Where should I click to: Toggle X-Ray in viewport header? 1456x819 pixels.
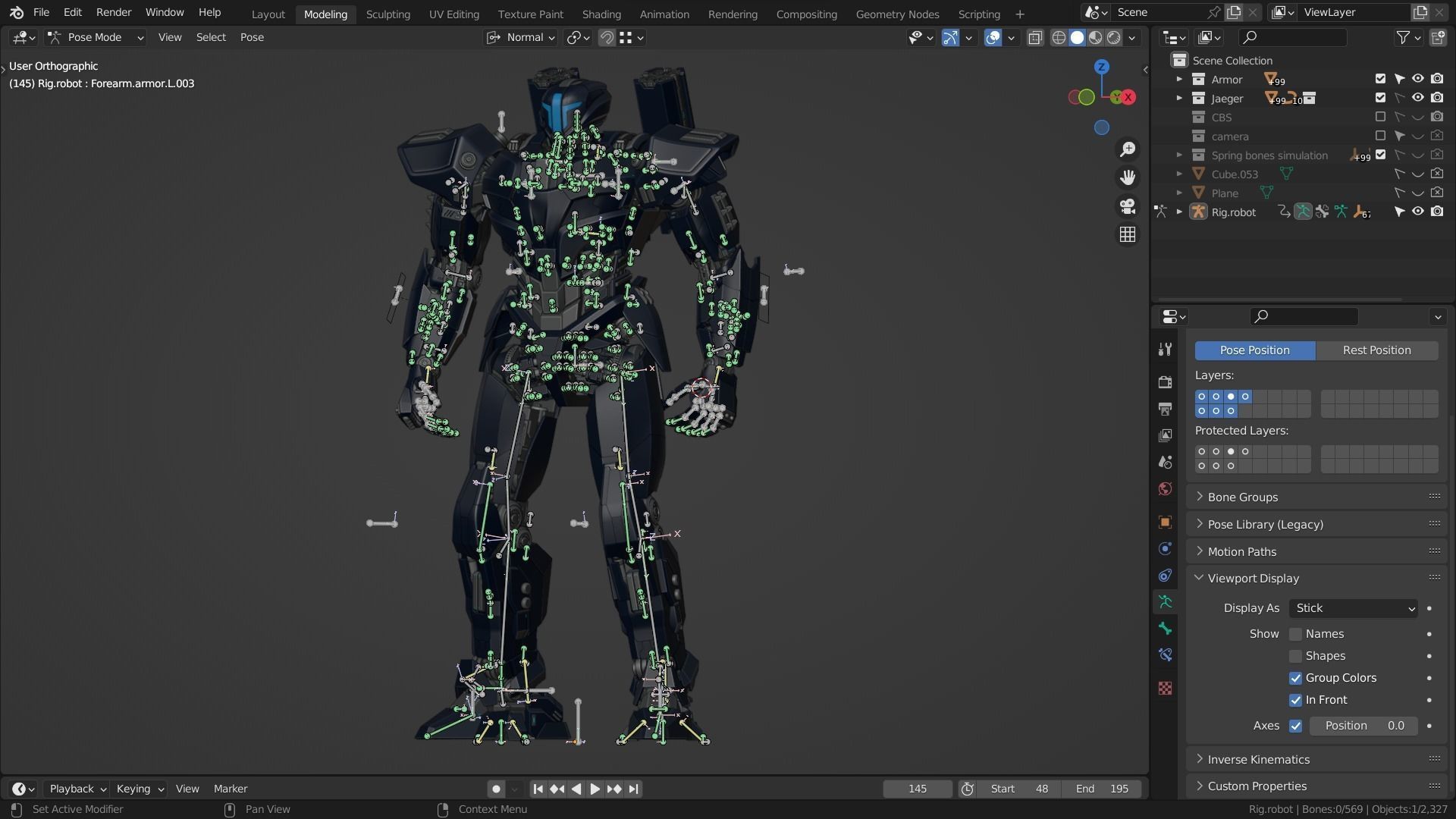[x=1035, y=37]
